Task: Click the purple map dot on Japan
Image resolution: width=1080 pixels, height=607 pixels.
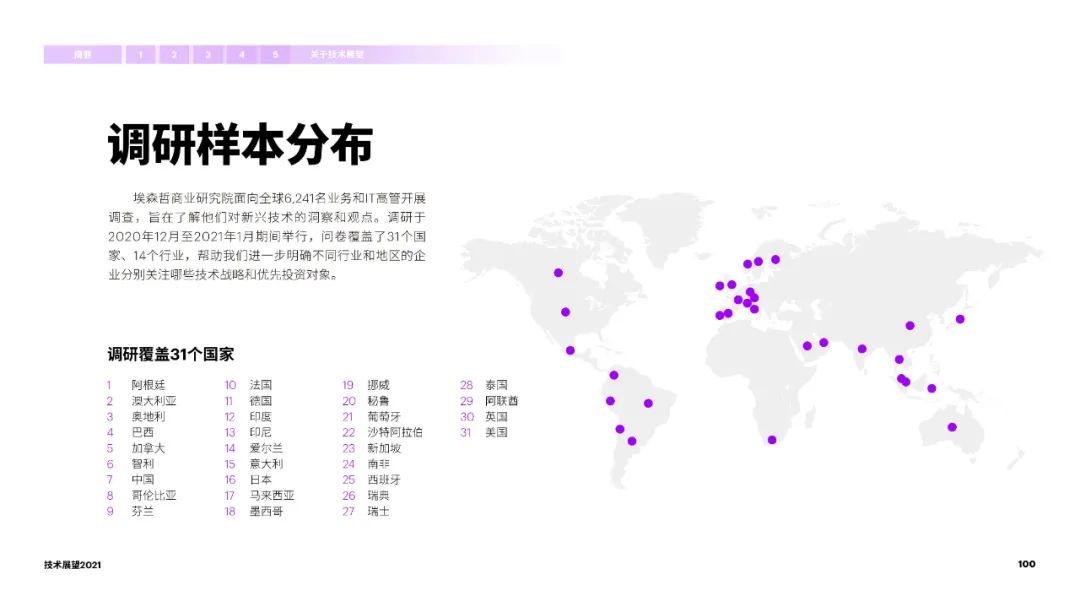Action: tap(960, 319)
